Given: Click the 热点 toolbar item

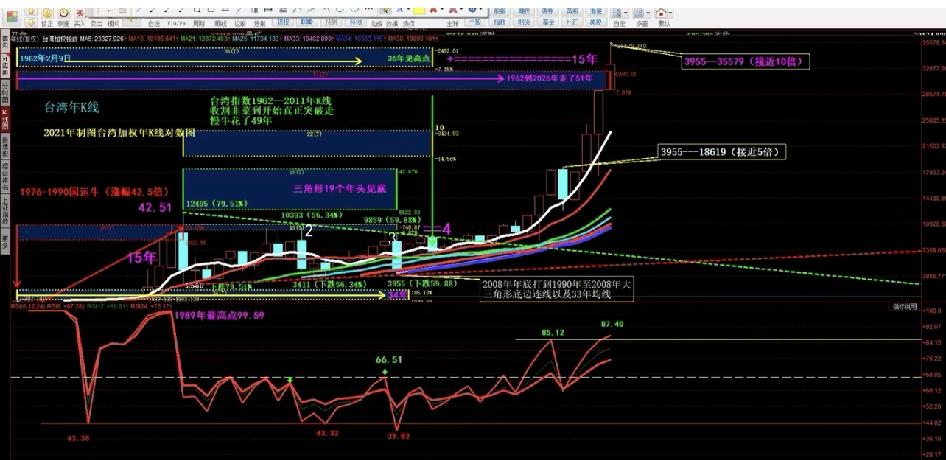Looking at the screenshot, I should coord(408,23).
